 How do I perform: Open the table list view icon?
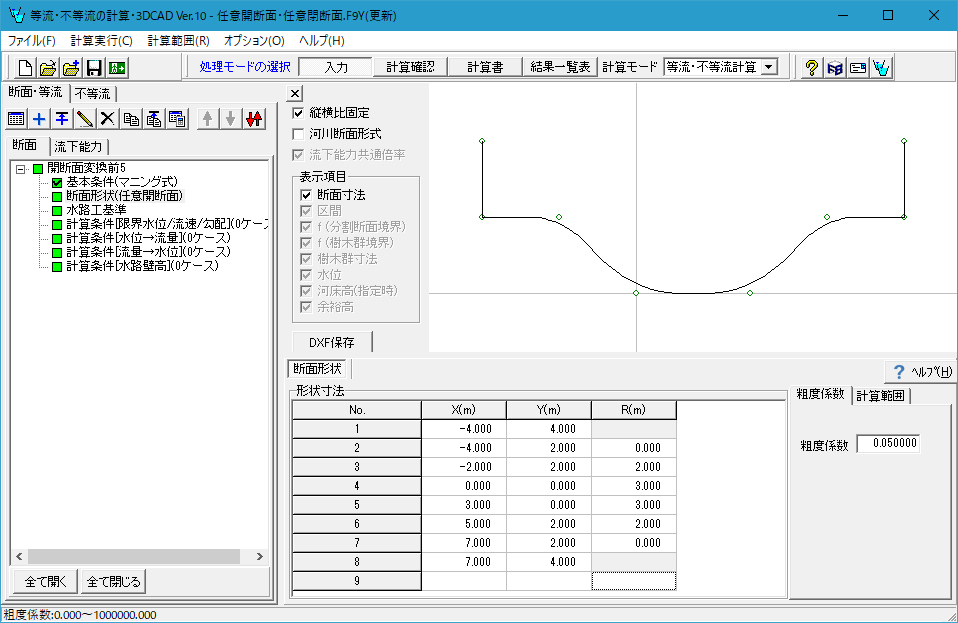point(16,118)
